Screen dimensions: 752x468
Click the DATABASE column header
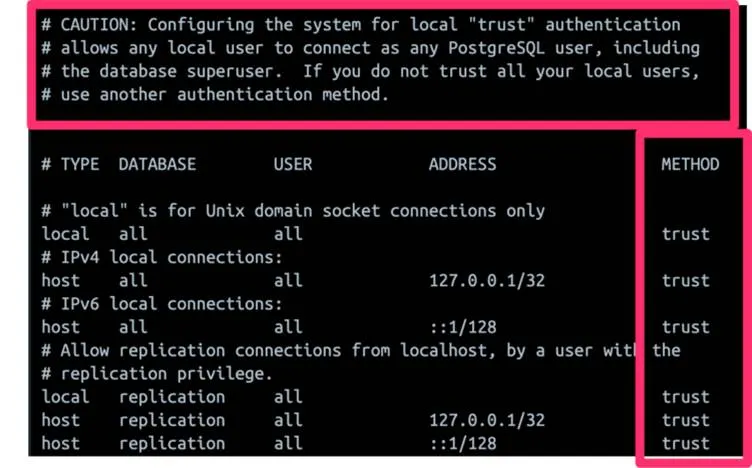point(157,164)
